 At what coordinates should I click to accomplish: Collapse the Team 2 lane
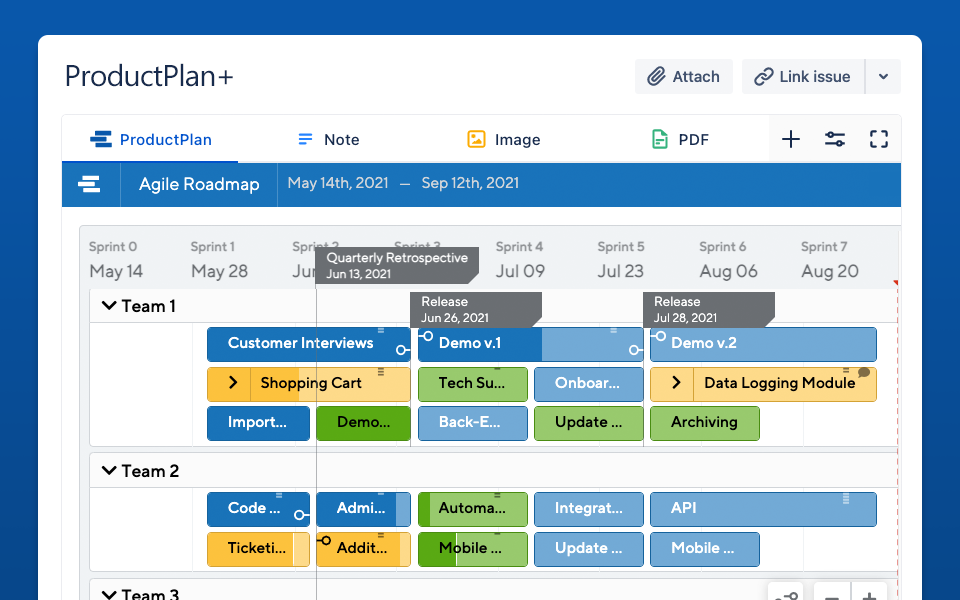(109, 471)
